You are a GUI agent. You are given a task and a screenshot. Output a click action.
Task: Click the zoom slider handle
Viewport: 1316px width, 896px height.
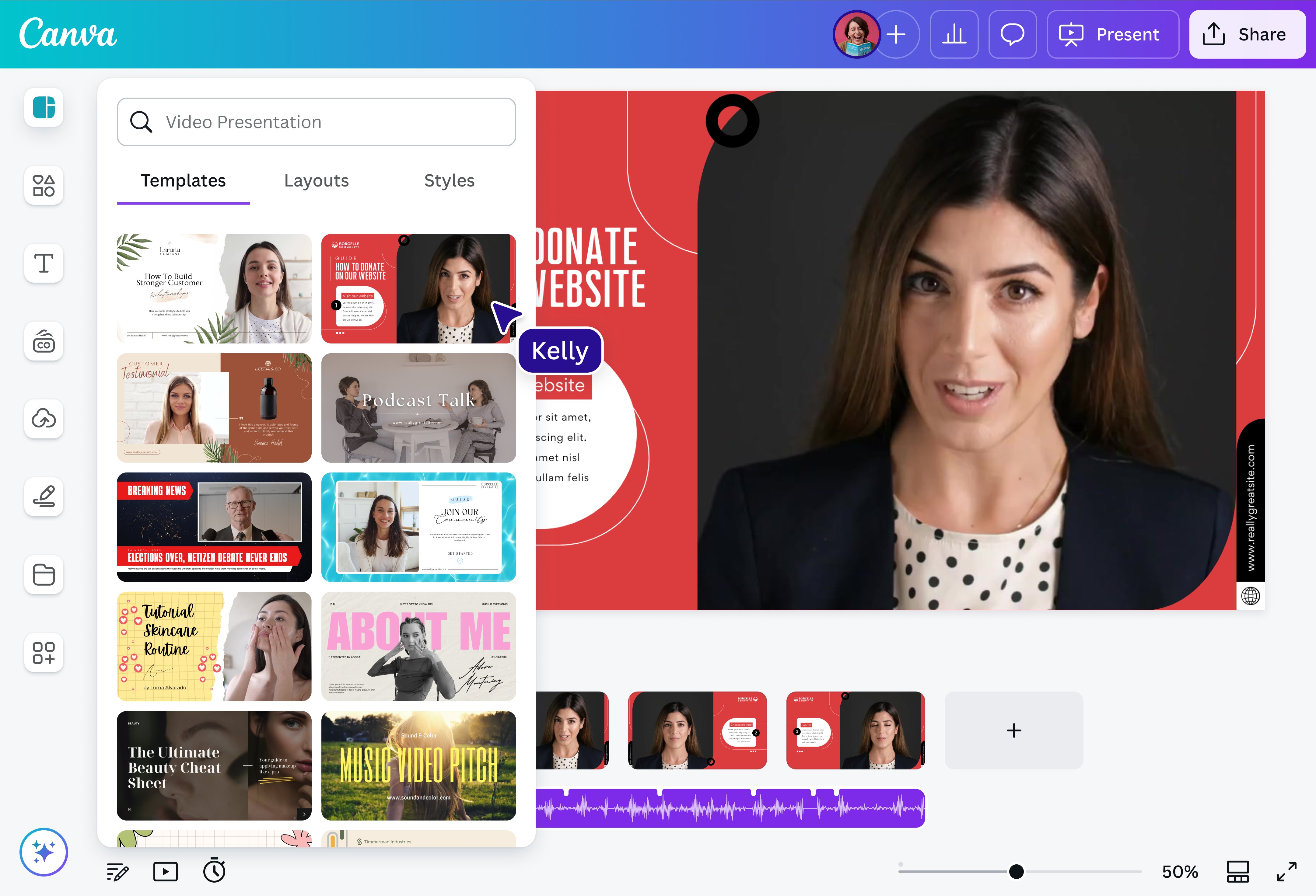point(1017,872)
